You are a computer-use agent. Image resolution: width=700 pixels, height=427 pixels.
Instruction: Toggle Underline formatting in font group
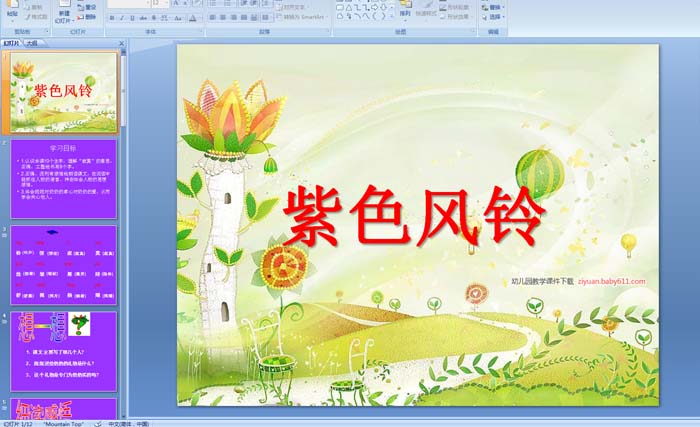[132, 18]
